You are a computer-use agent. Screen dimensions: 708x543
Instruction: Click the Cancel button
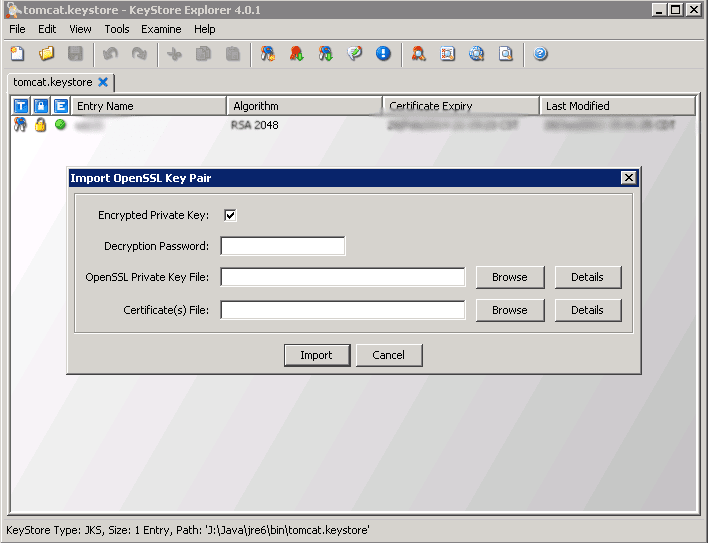pos(389,355)
